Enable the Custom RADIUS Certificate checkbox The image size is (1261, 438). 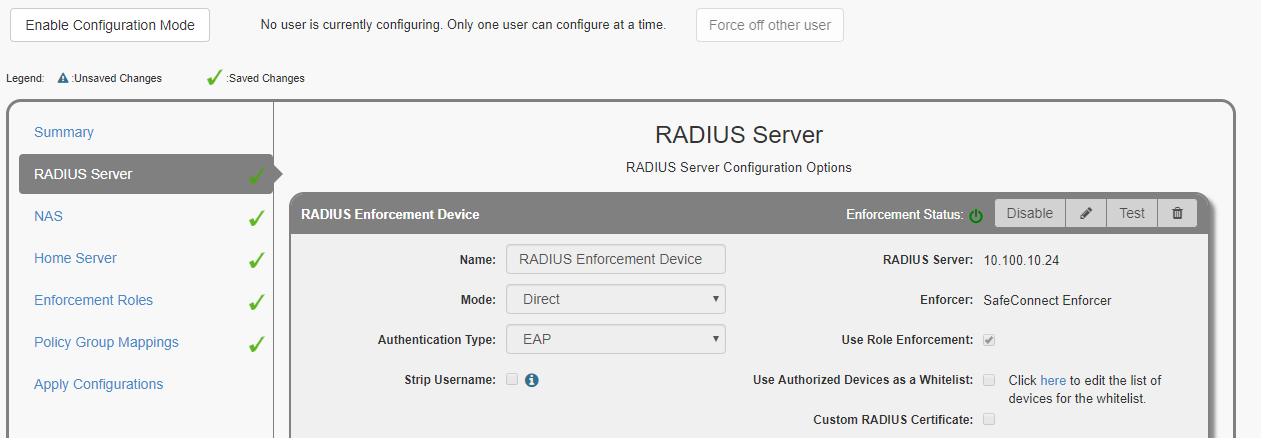point(989,419)
